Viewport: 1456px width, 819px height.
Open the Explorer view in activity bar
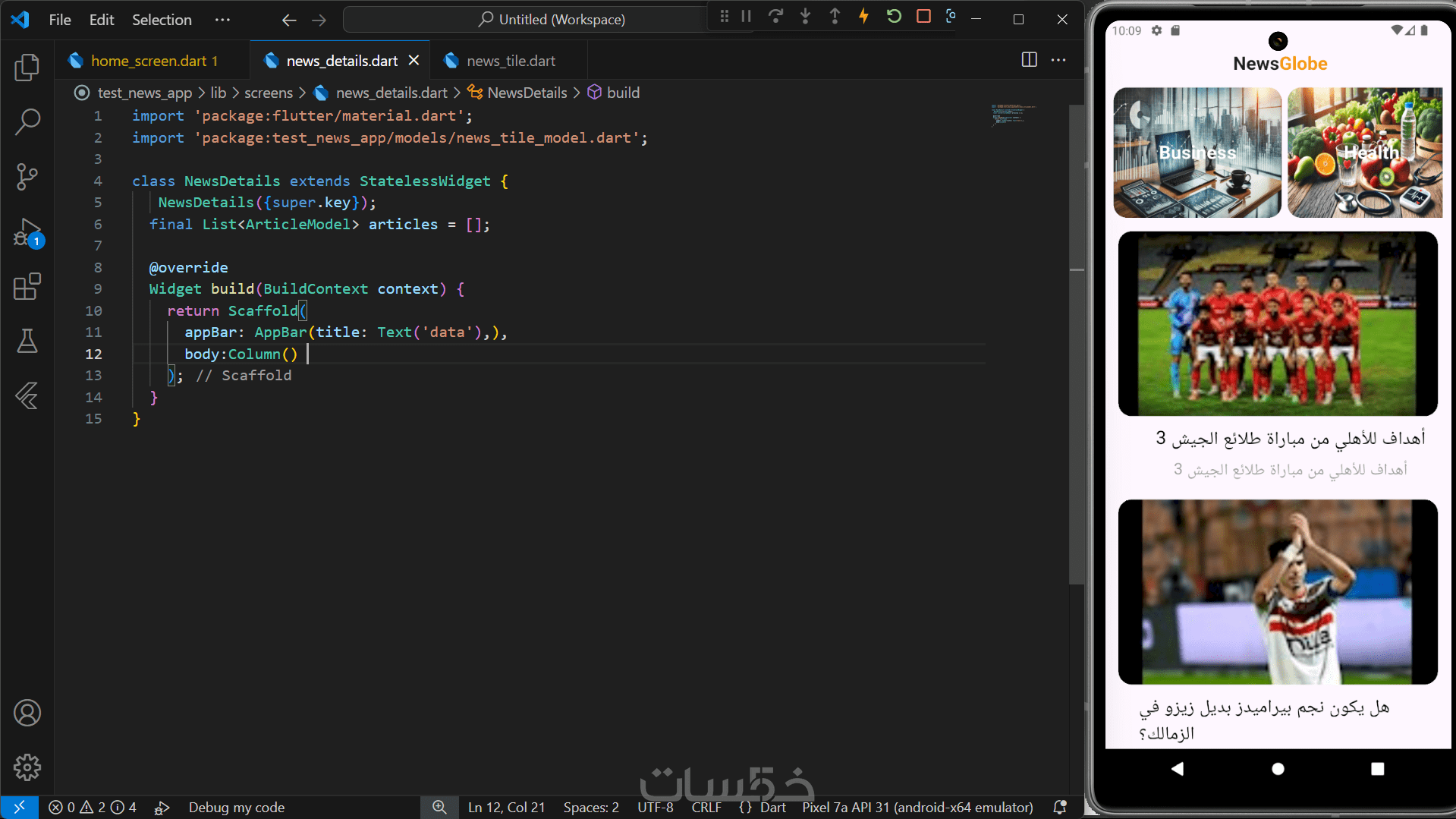tap(27, 67)
